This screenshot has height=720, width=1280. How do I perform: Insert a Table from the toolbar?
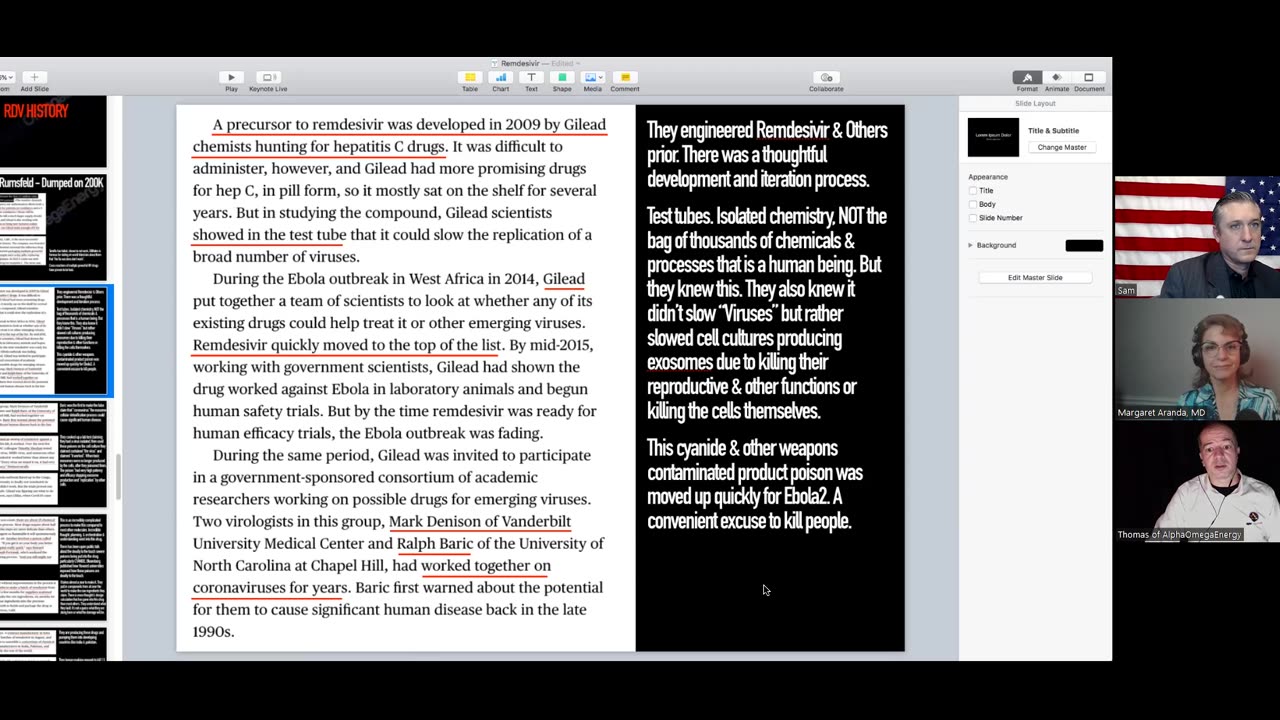[469, 77]
